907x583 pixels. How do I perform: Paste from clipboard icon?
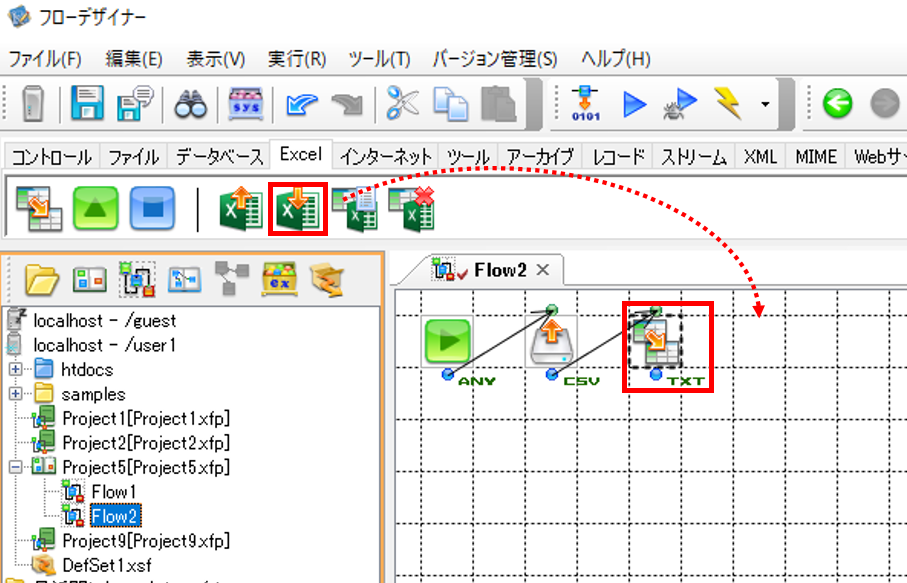(498, 104)
